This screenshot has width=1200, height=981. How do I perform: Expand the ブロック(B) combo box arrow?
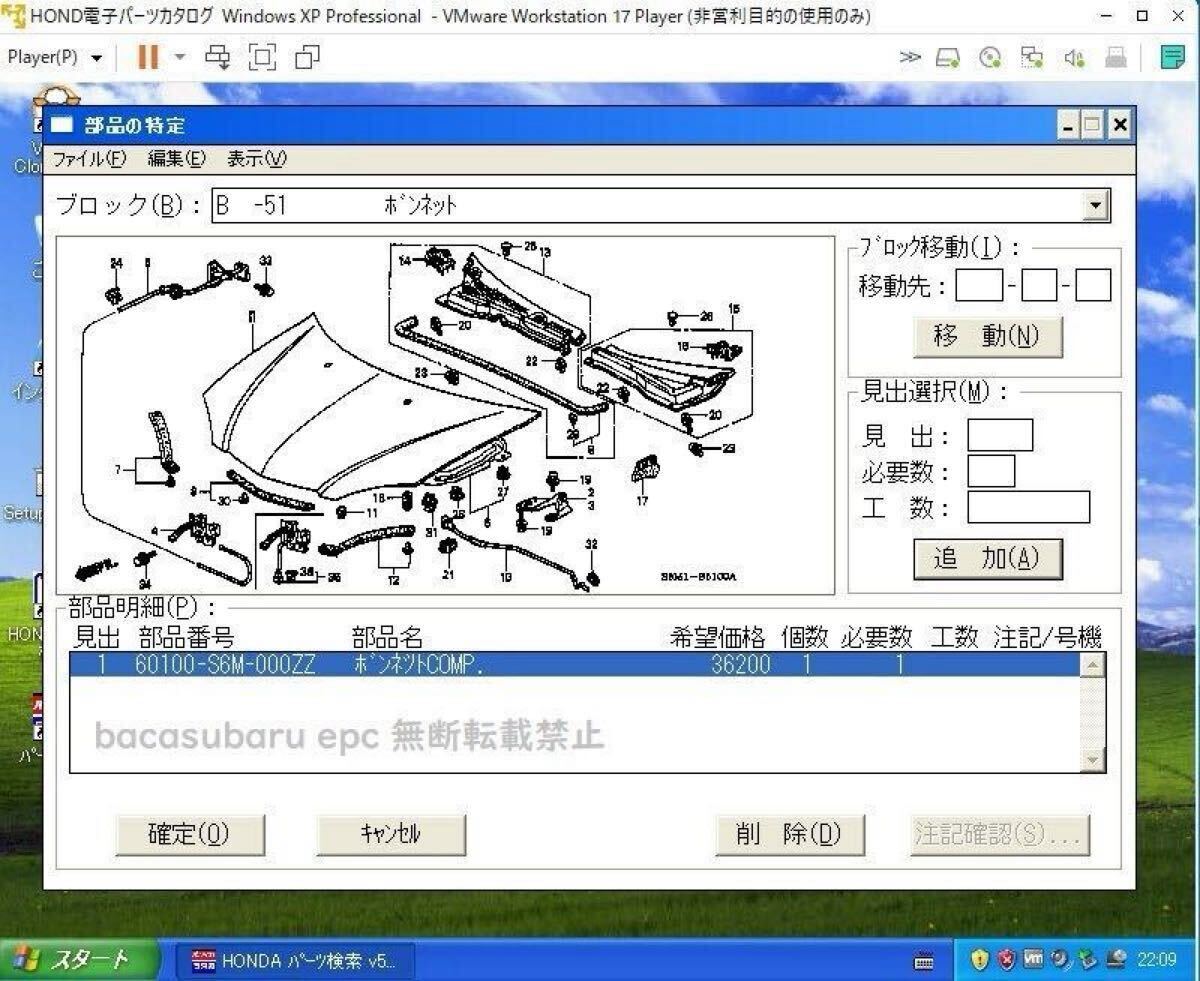click(x=1097, y=206)
